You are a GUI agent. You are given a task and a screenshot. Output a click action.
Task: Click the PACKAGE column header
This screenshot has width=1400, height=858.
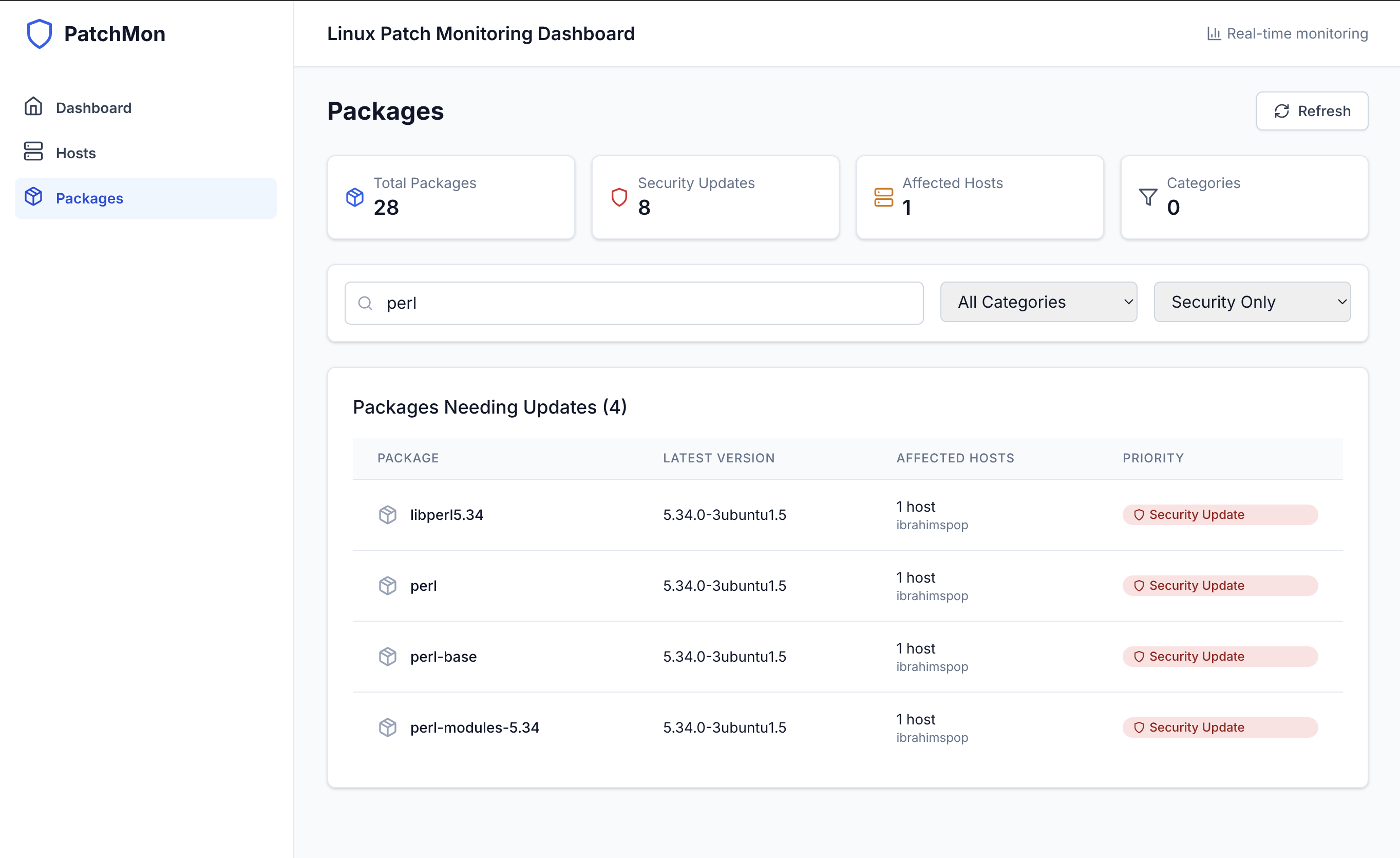(408, 458)
